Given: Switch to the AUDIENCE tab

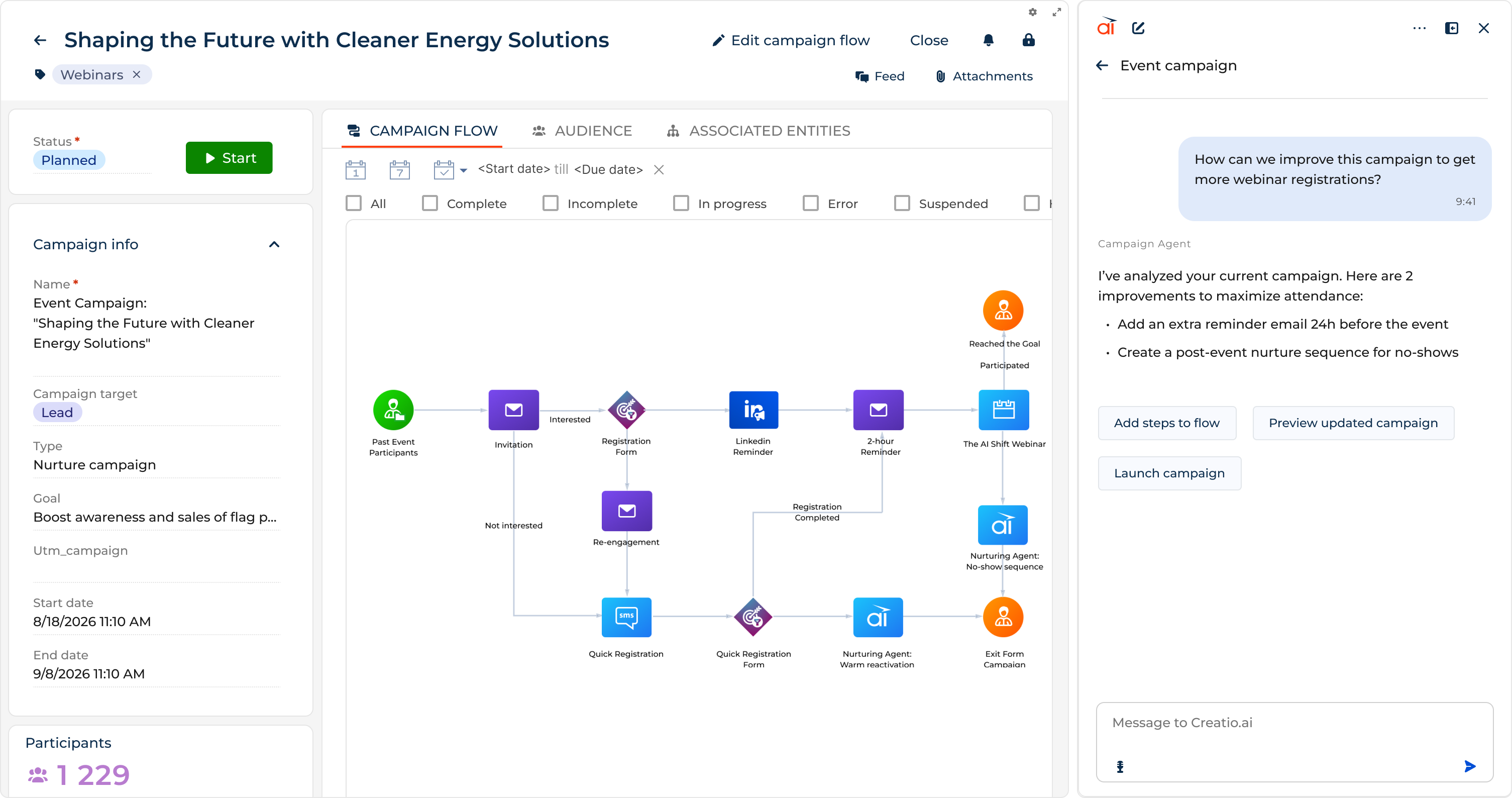Looking at the screenshot, I should tap(593, 130).
